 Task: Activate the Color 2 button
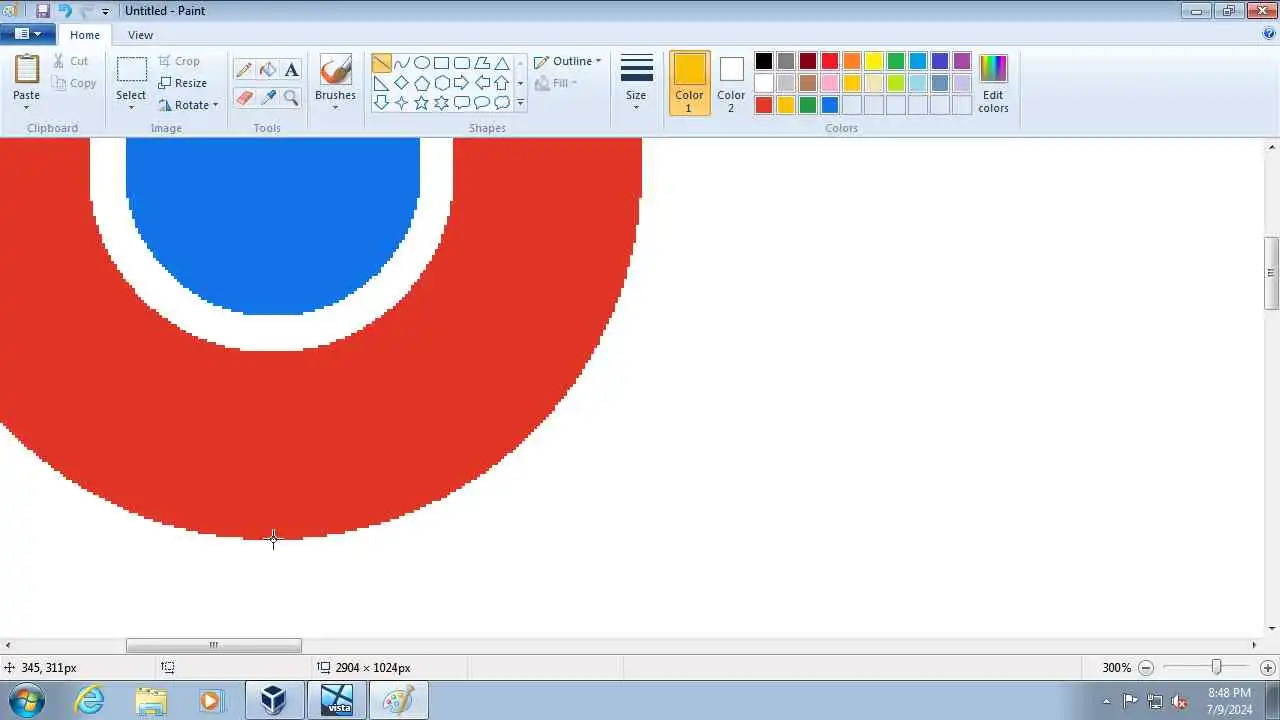click(731, 83)
